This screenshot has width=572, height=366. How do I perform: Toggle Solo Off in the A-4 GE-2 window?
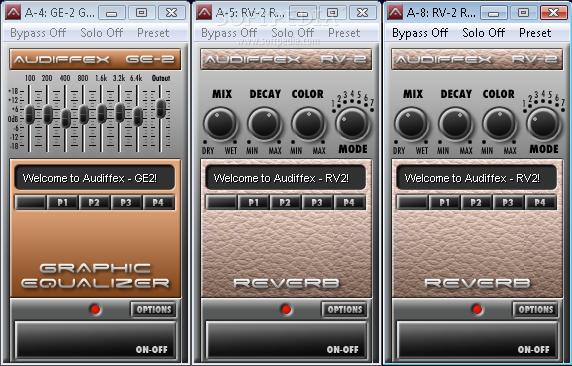click(x=102, y=33)
